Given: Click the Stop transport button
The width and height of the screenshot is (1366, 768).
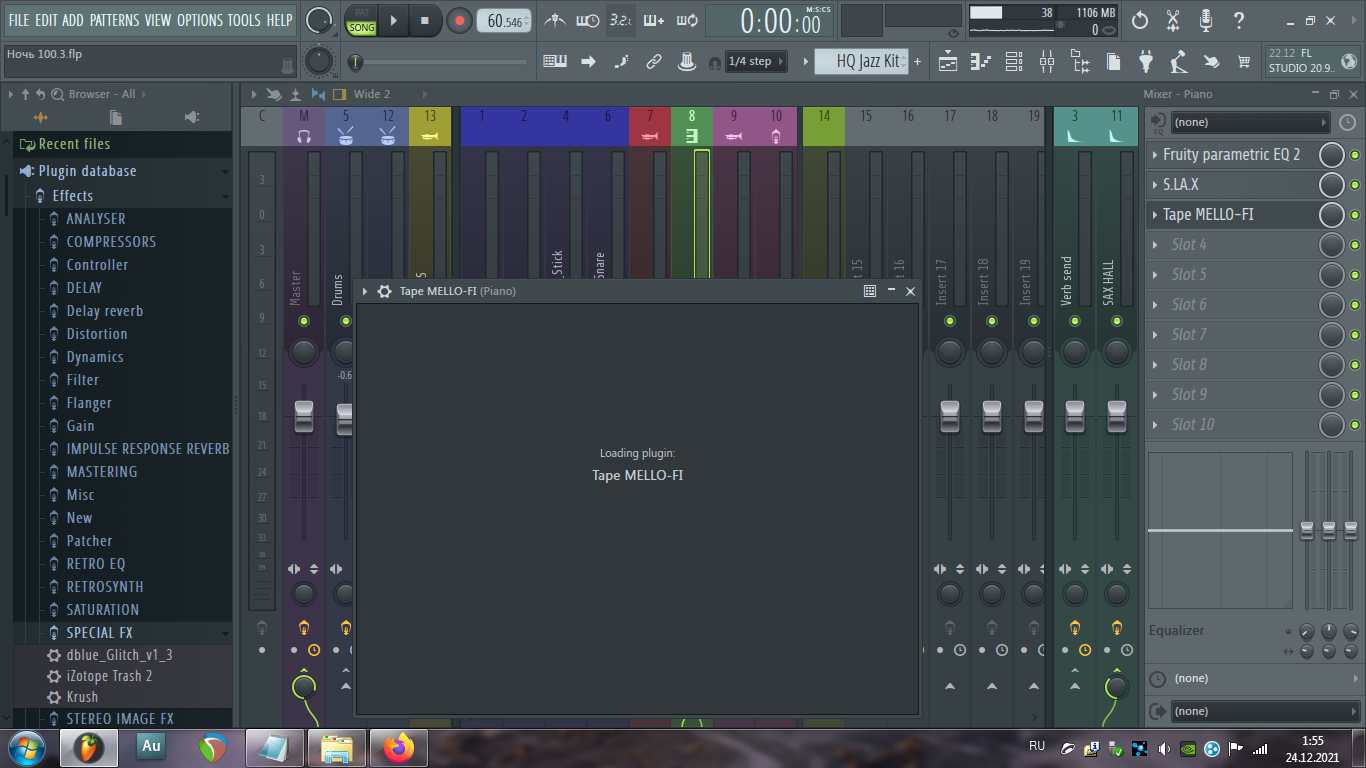Looking at the screenshot, I should point(425,20).
